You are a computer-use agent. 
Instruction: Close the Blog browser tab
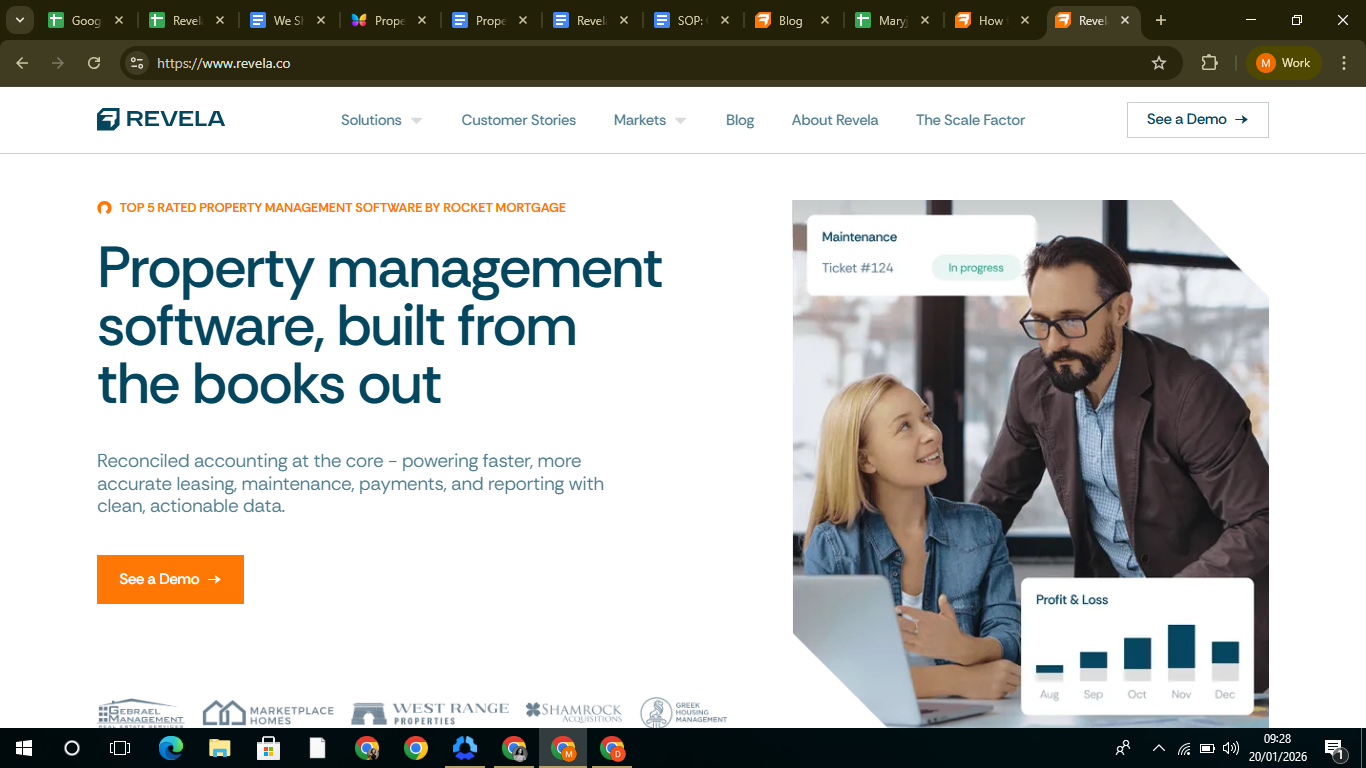pos(823,20)
